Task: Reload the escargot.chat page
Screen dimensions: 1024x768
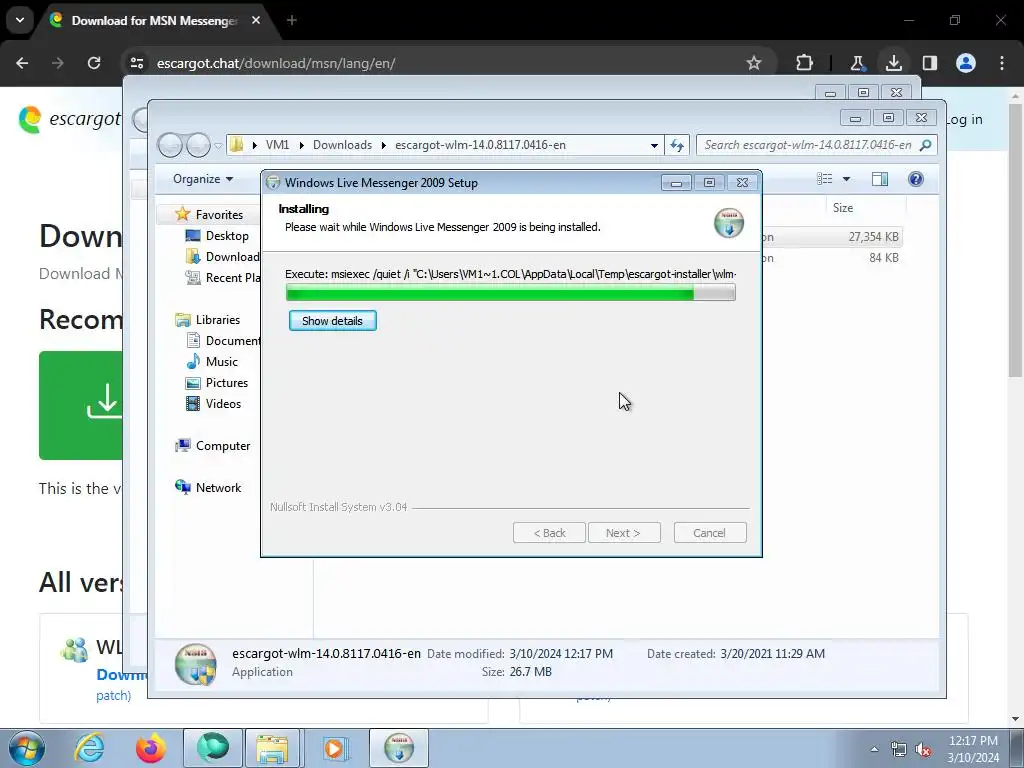Action: [94, 63]
